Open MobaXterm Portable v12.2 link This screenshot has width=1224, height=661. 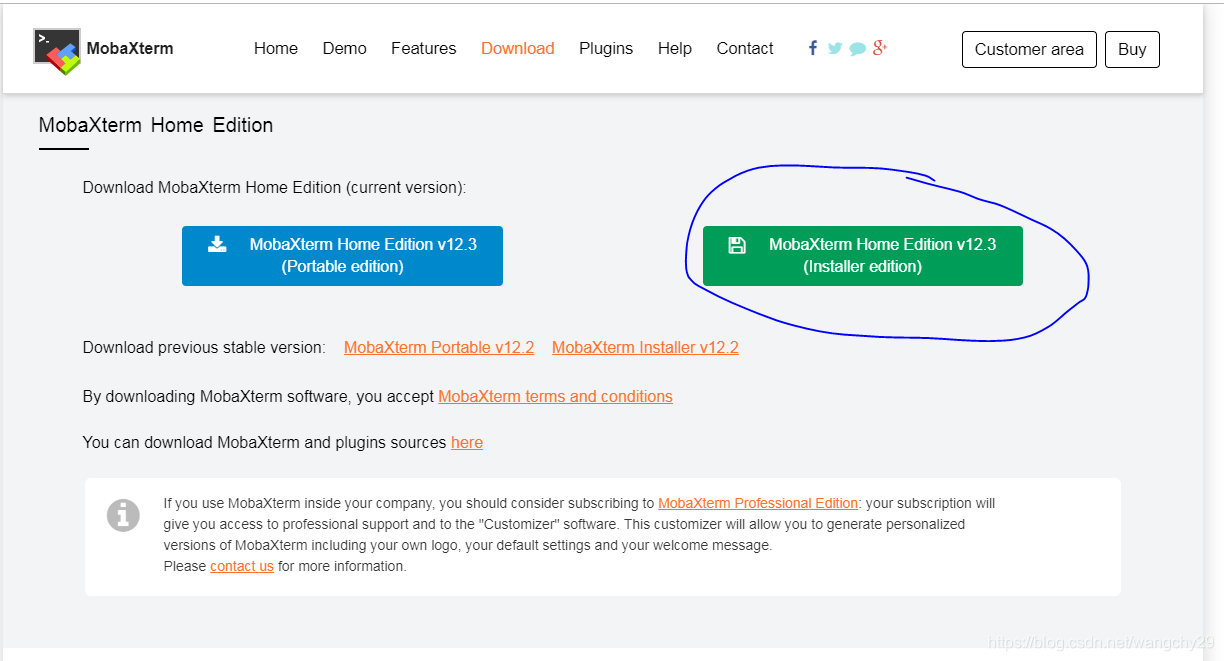pos(439,347)
